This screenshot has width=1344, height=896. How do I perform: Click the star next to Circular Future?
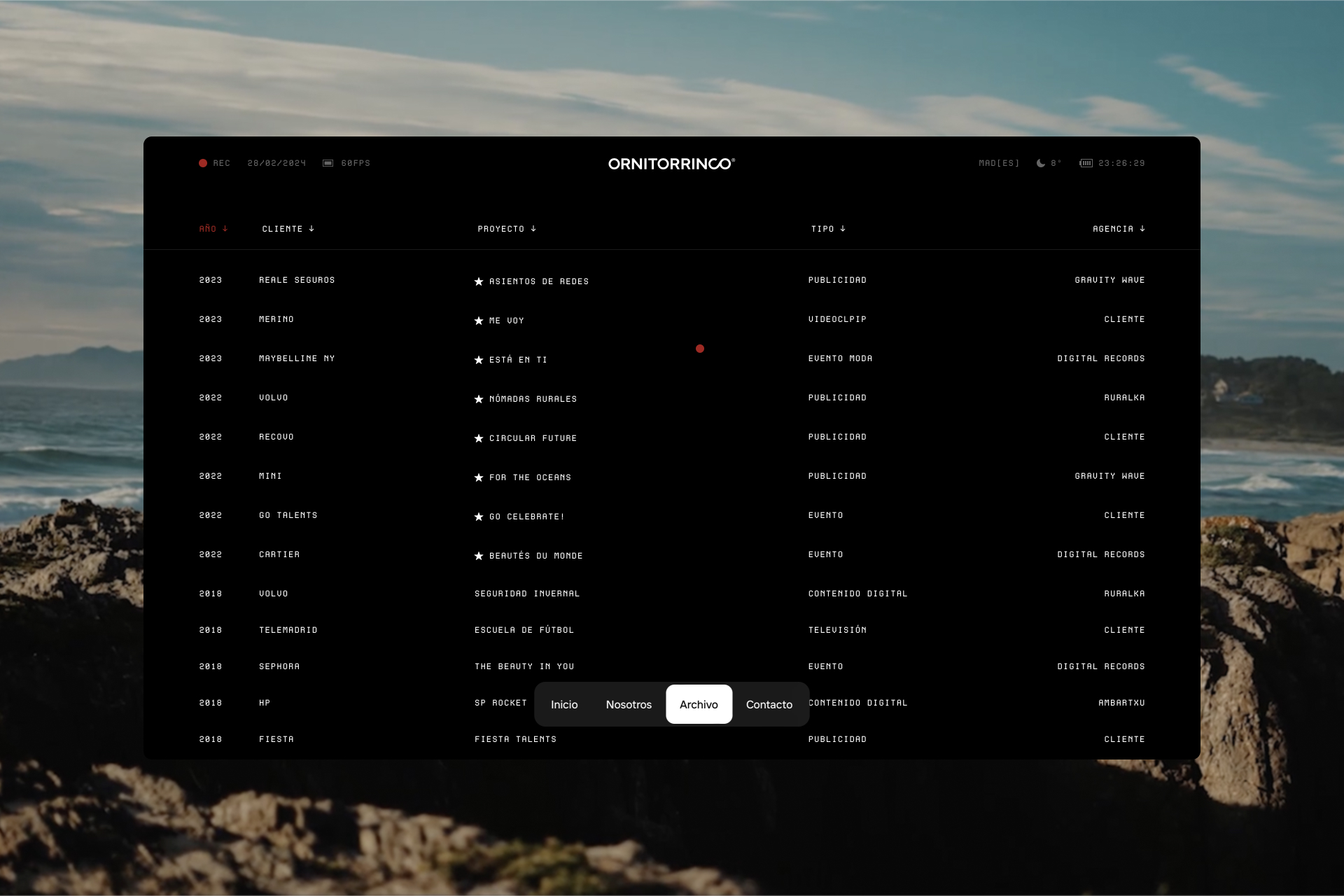(x=479, y=438)
